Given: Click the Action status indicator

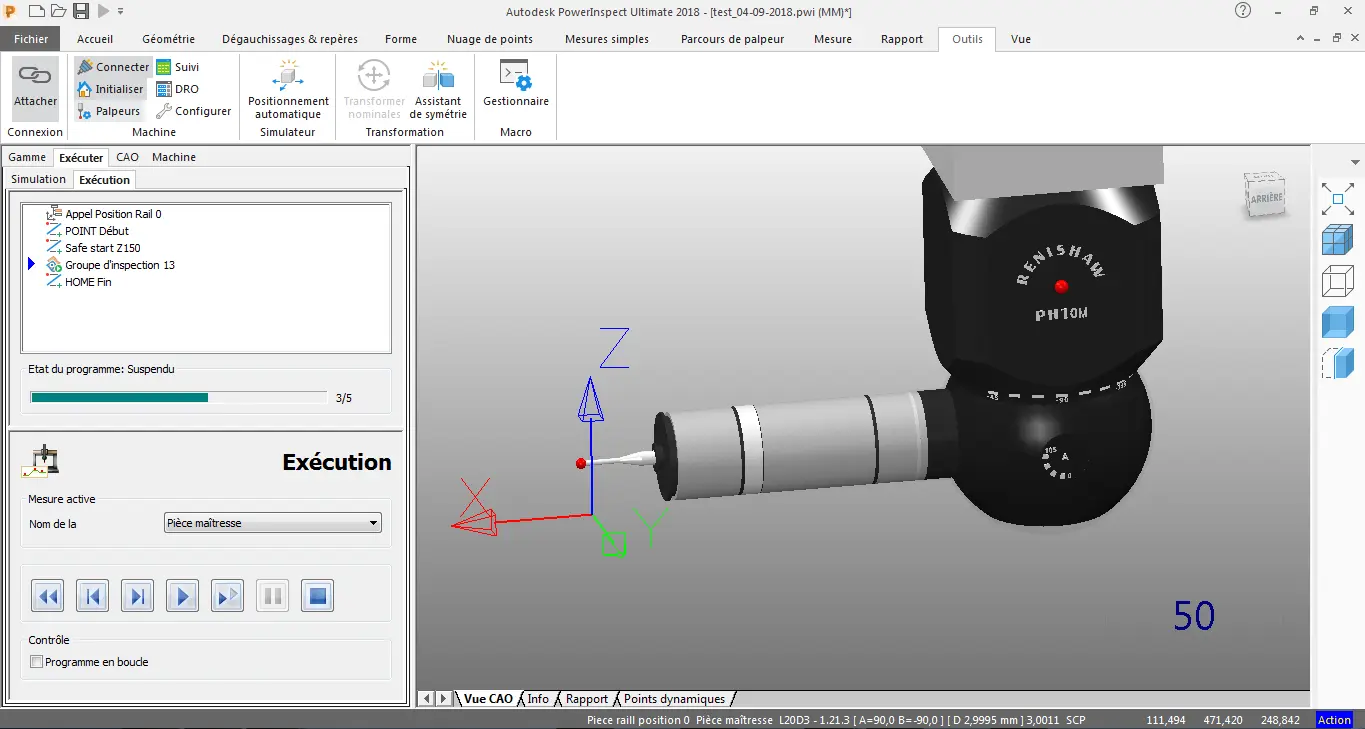Looking at the screenshot, I should point(1334,720).
